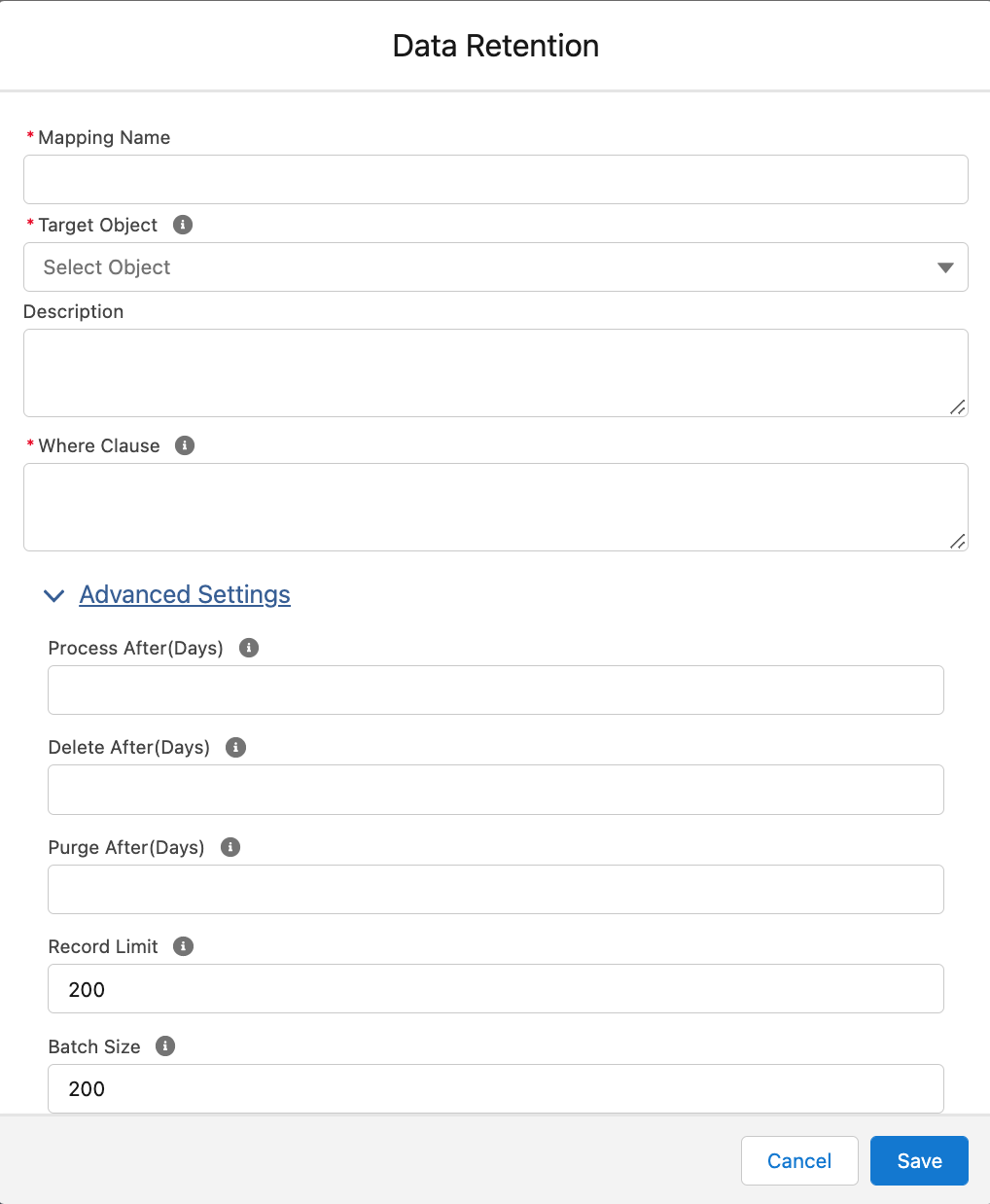The height and width of the screenshot is (1204, 990).
Task: Click the Advanced Settings link
Action: click(x=185, y=594)
